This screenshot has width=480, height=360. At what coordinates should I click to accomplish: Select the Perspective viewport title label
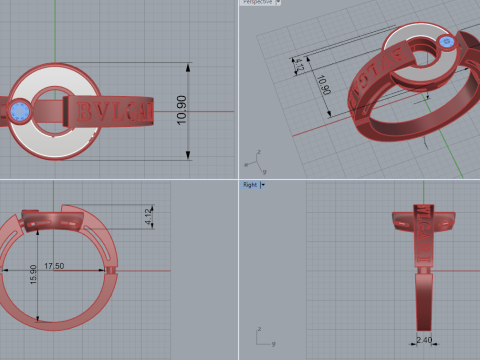pyautogui.click(x=257, y=2)
